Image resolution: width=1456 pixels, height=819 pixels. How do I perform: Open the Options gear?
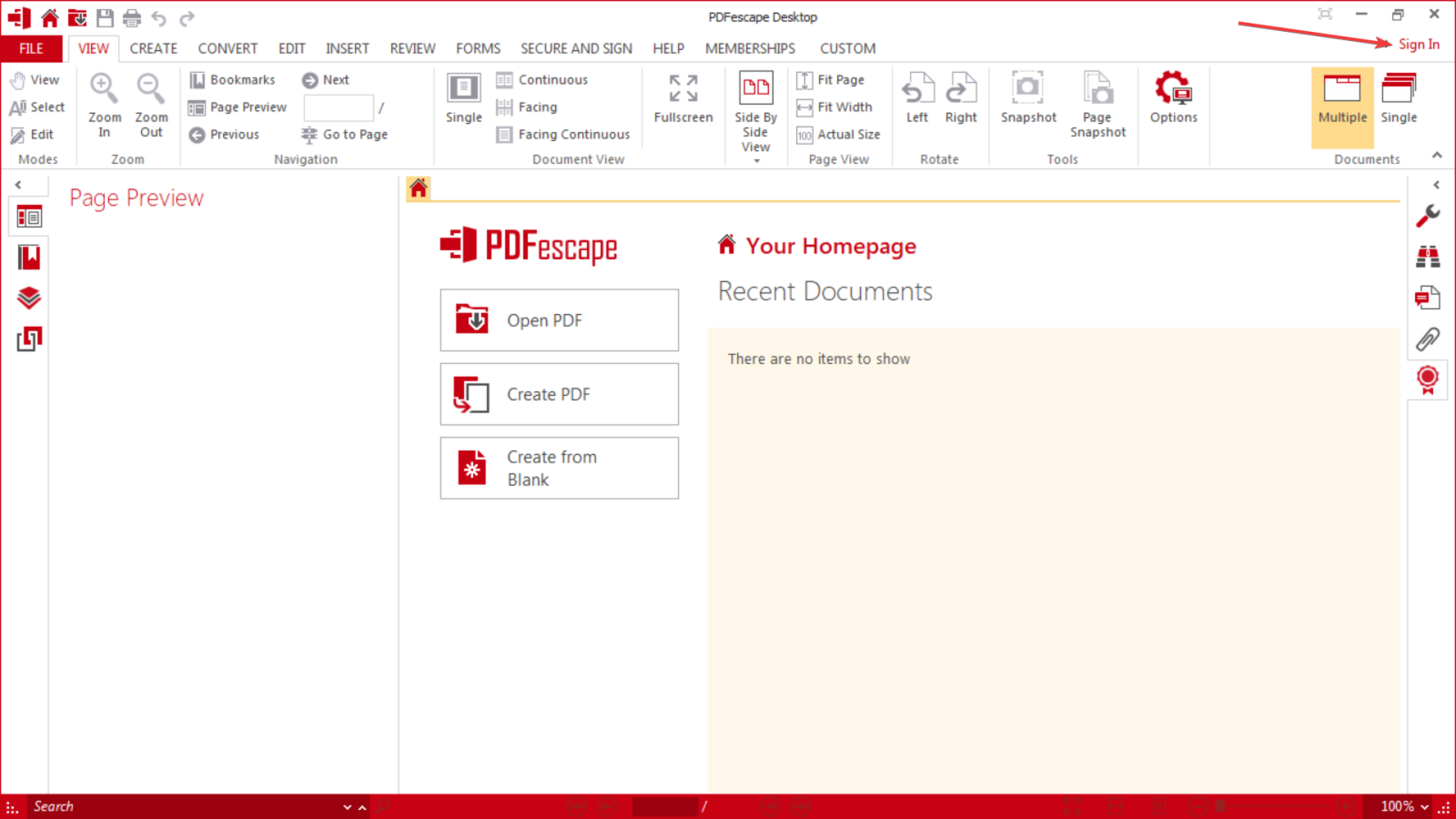click(x=1174, y=98)
